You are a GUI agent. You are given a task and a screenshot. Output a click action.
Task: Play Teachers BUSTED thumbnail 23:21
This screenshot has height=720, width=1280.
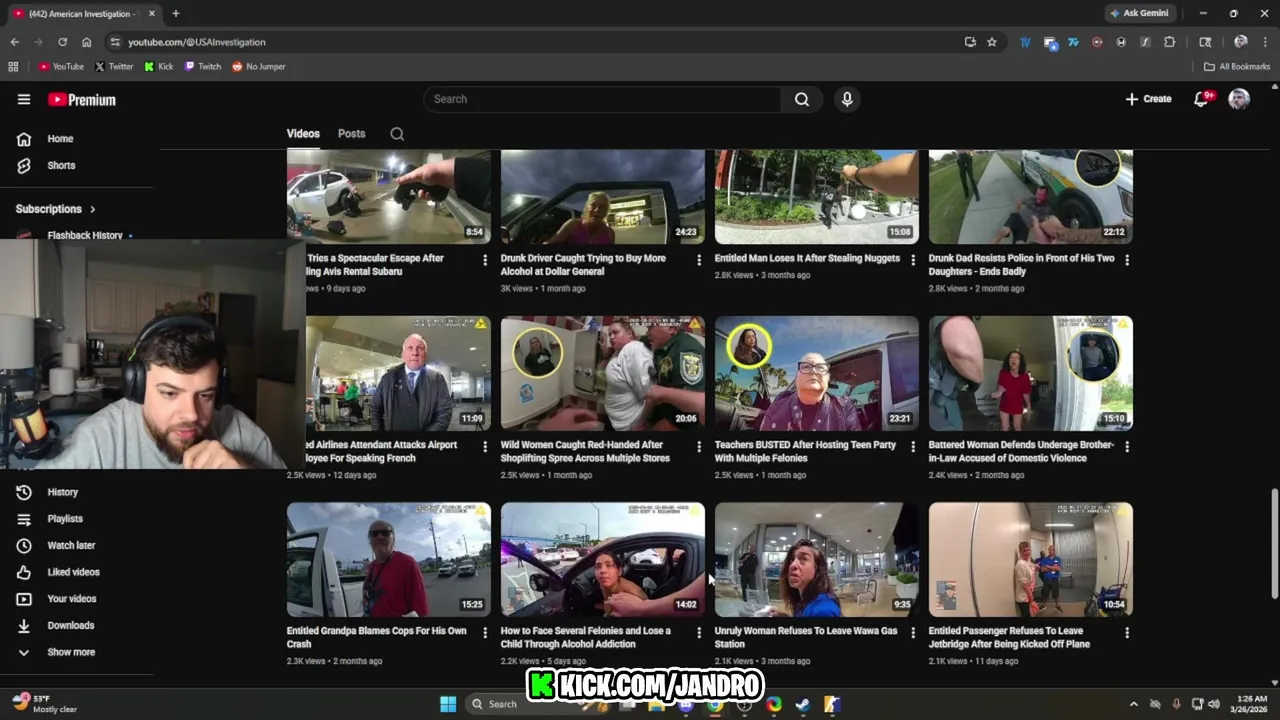point(817,373)
